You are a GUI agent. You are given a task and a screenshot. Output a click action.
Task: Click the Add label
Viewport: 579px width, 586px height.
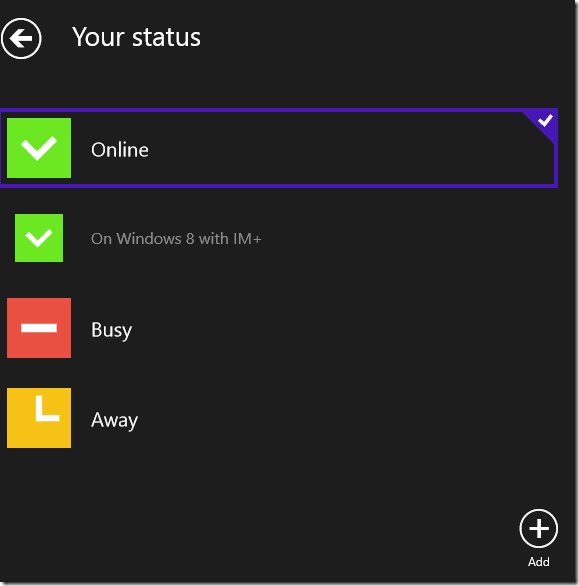539,561
